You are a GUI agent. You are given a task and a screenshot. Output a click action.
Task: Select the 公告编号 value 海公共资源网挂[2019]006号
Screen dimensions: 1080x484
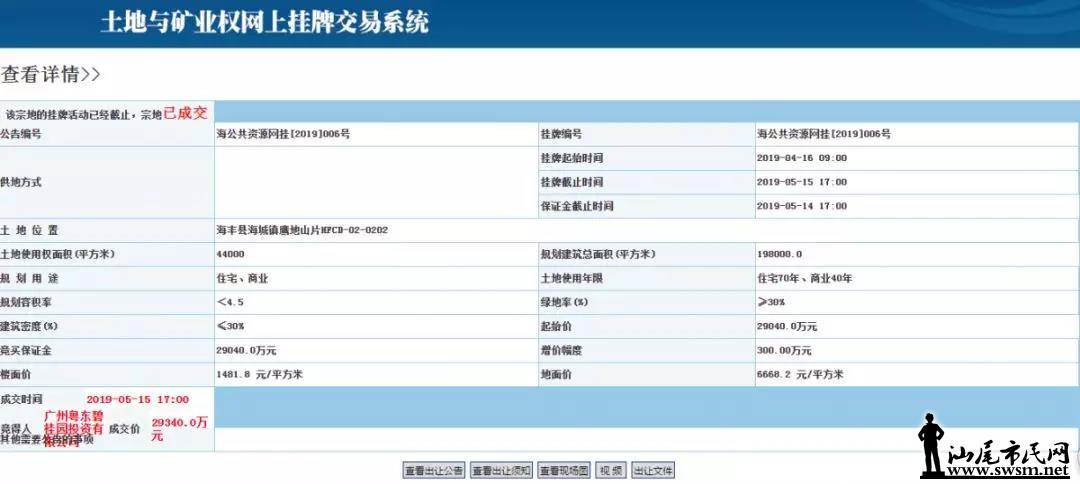[x=283, y=134]
